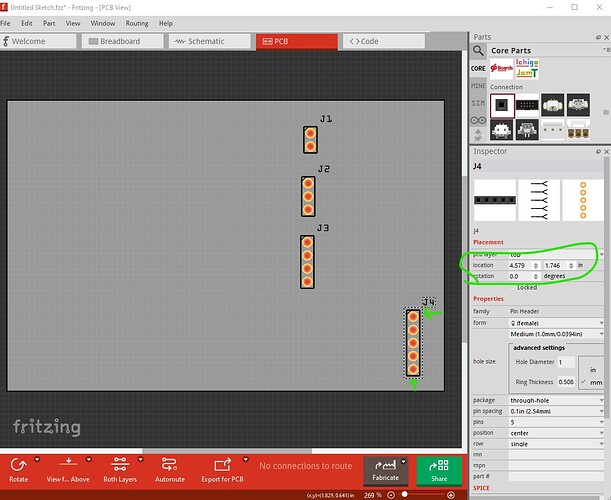The width and height of the screenshot is (611, 500).
Task: Click the Rotate button in bottom toolbar
Action: (x=18, y=470)
